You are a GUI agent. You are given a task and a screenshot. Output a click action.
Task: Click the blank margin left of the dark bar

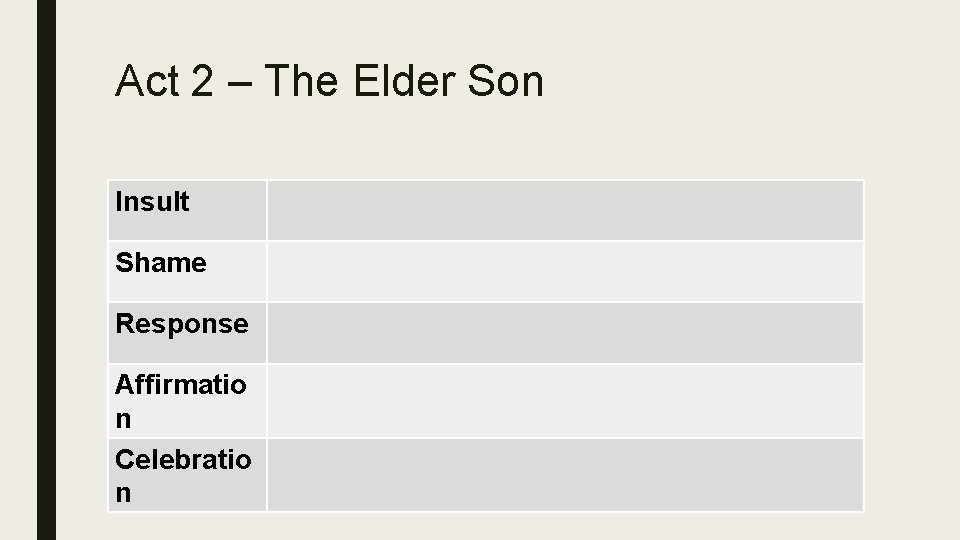[x=18, y=270]
